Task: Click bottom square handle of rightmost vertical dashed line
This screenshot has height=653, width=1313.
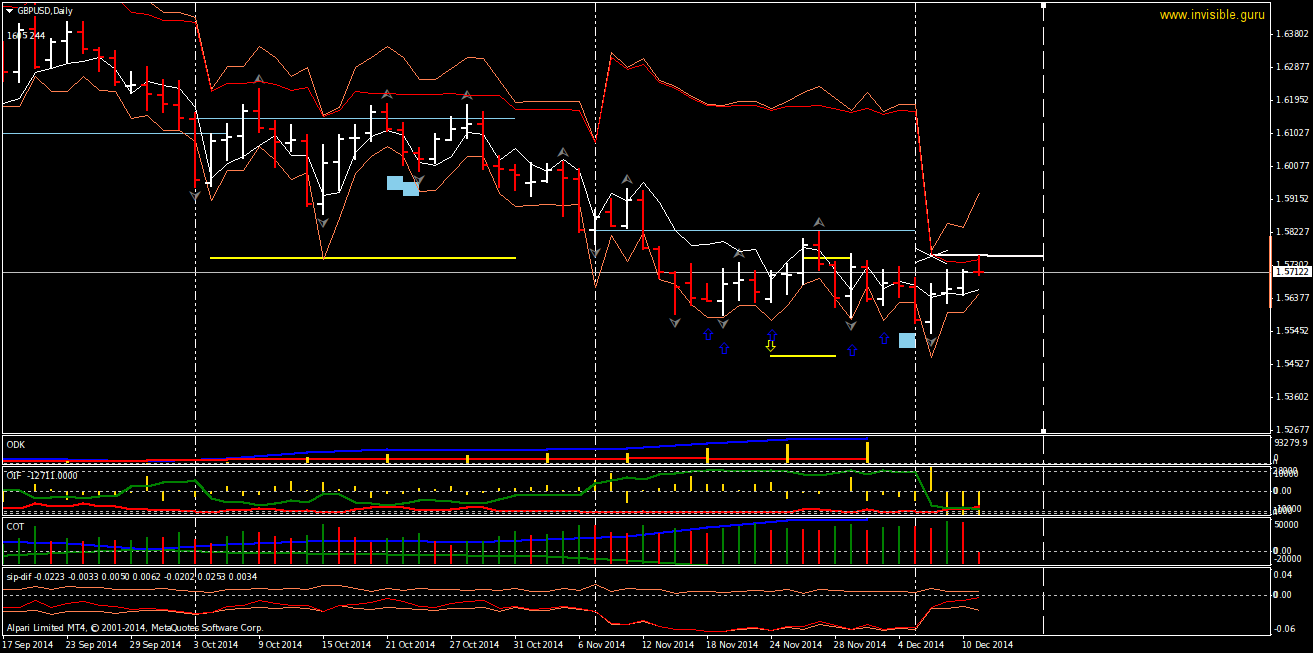Action: point(1043,431)
